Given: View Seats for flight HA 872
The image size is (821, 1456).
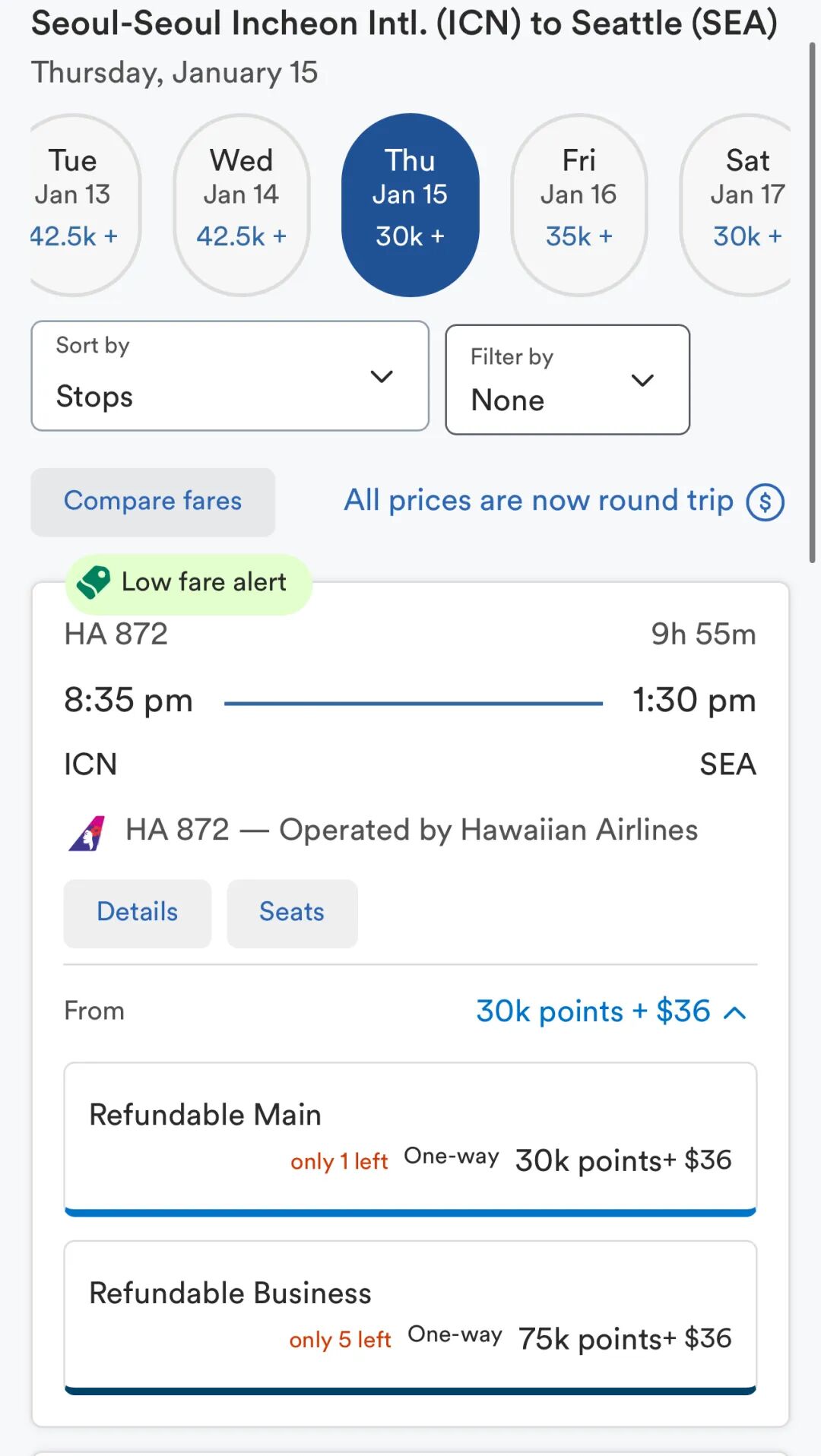Looking at the screenshot, I should (x=292, y=913).
